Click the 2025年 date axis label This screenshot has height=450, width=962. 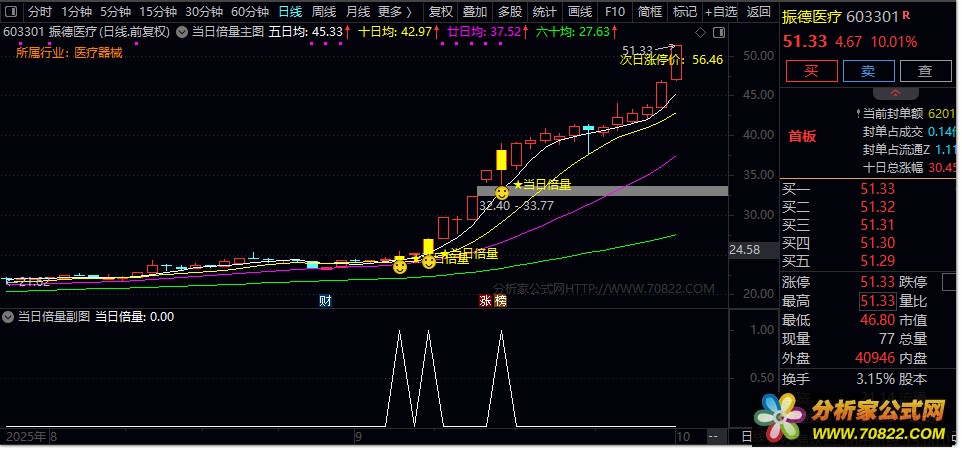pos(26,437)
